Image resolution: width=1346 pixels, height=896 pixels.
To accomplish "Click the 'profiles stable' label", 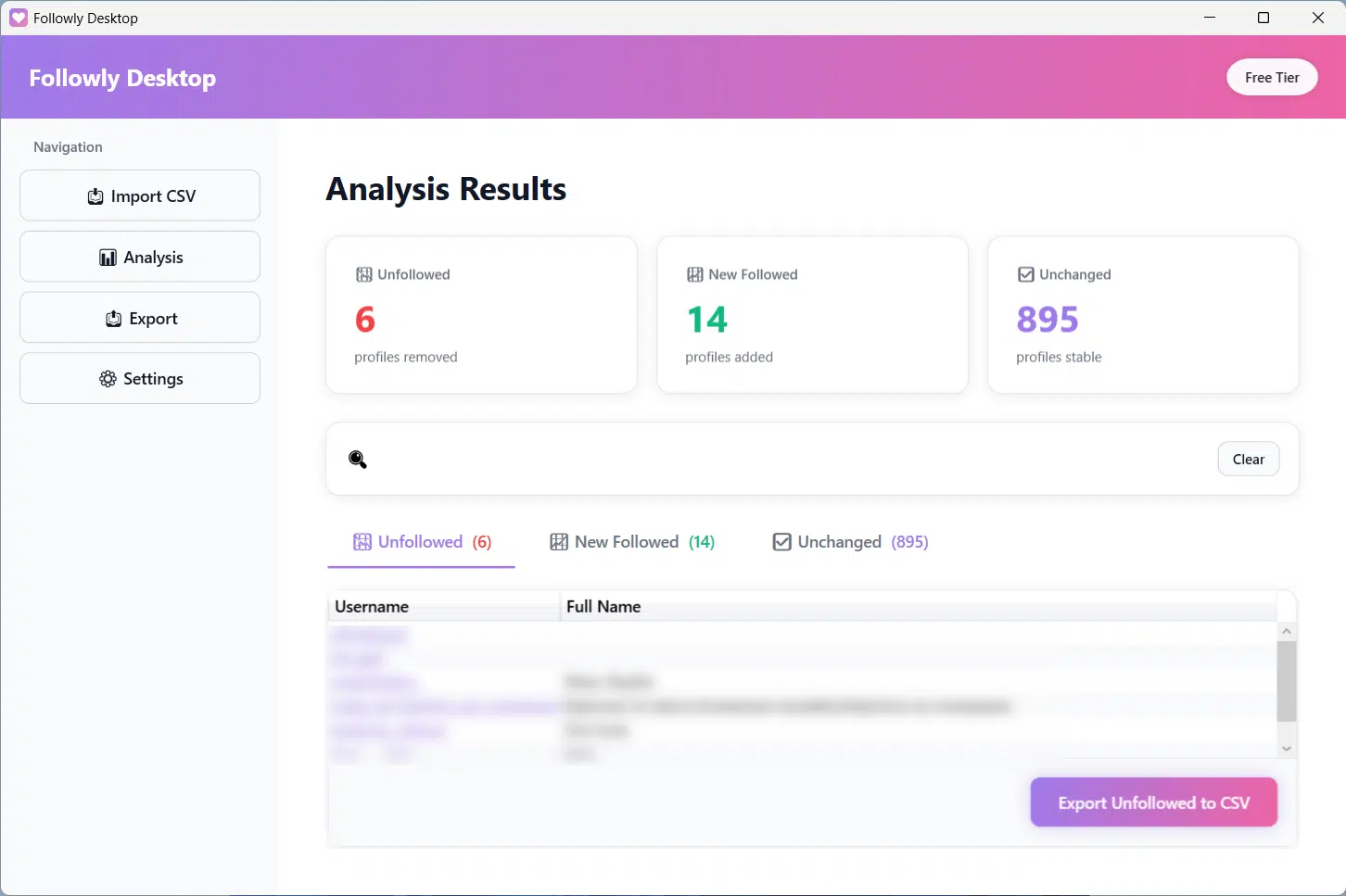I will (x=1059, y=357).
